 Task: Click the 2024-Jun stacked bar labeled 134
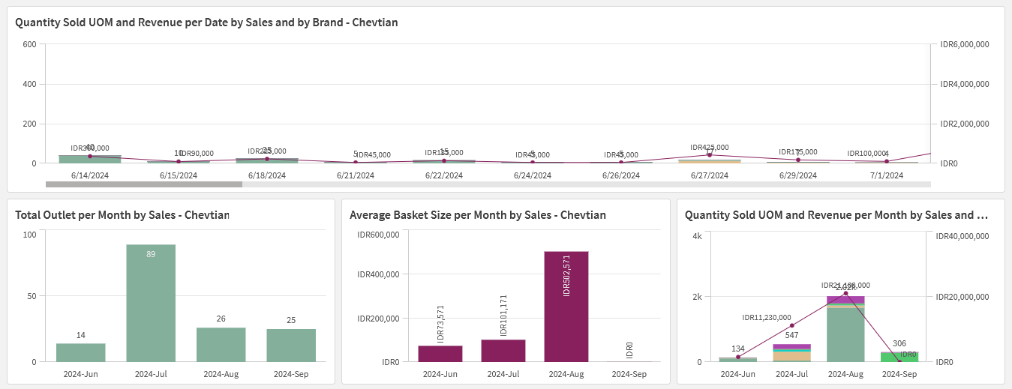(738, 359)
